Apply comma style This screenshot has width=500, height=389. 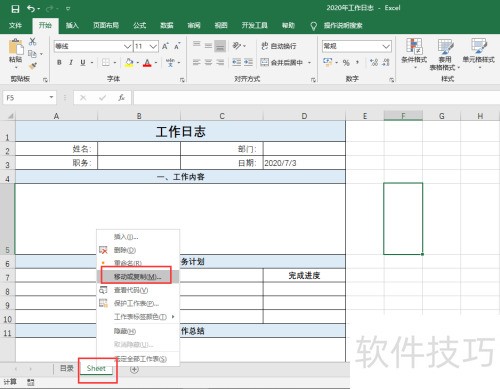coord(357,62)
